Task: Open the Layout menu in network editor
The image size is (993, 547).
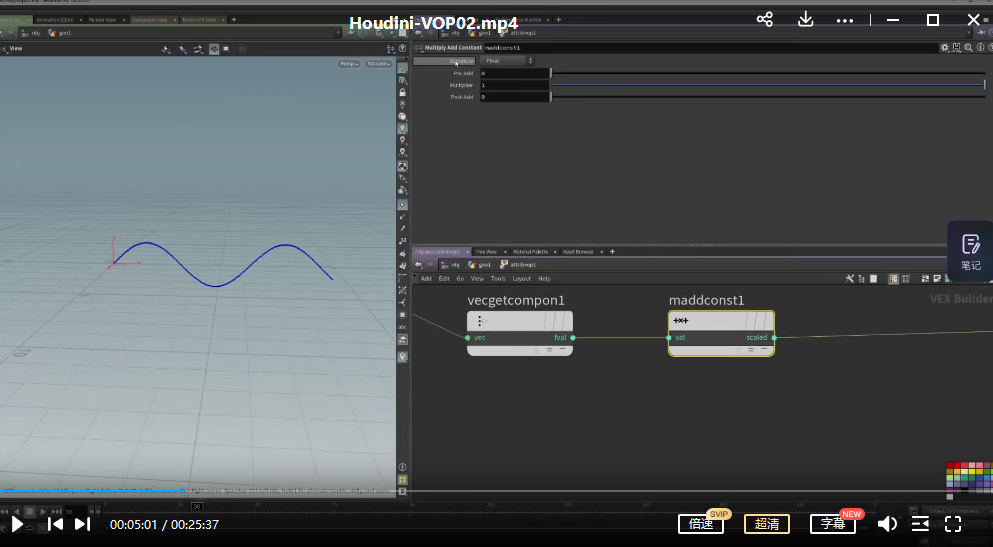Action: [x=522, y=279]
